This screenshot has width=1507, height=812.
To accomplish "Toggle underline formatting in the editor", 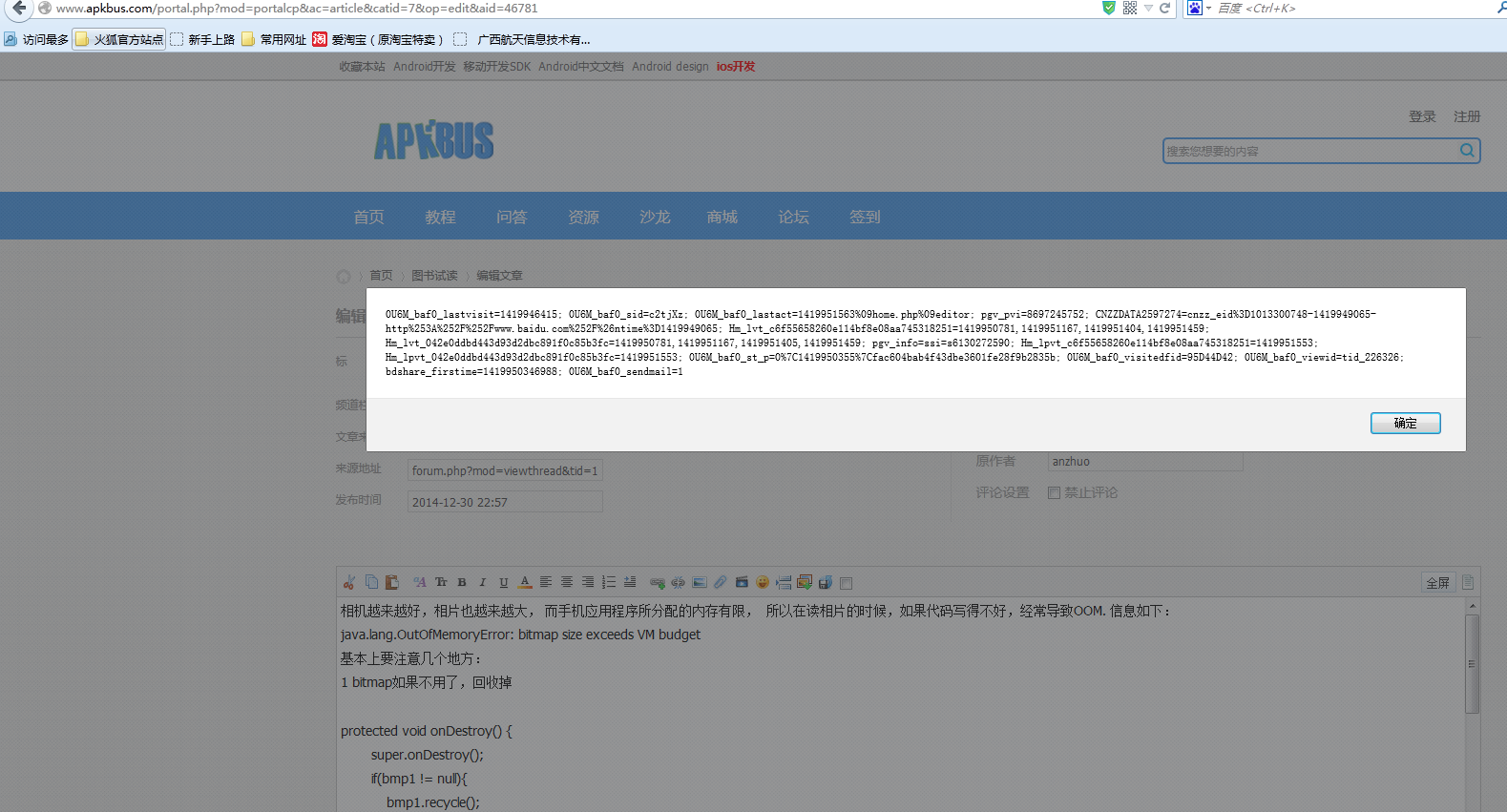I will pyautogui.click(x=504, y=582).
